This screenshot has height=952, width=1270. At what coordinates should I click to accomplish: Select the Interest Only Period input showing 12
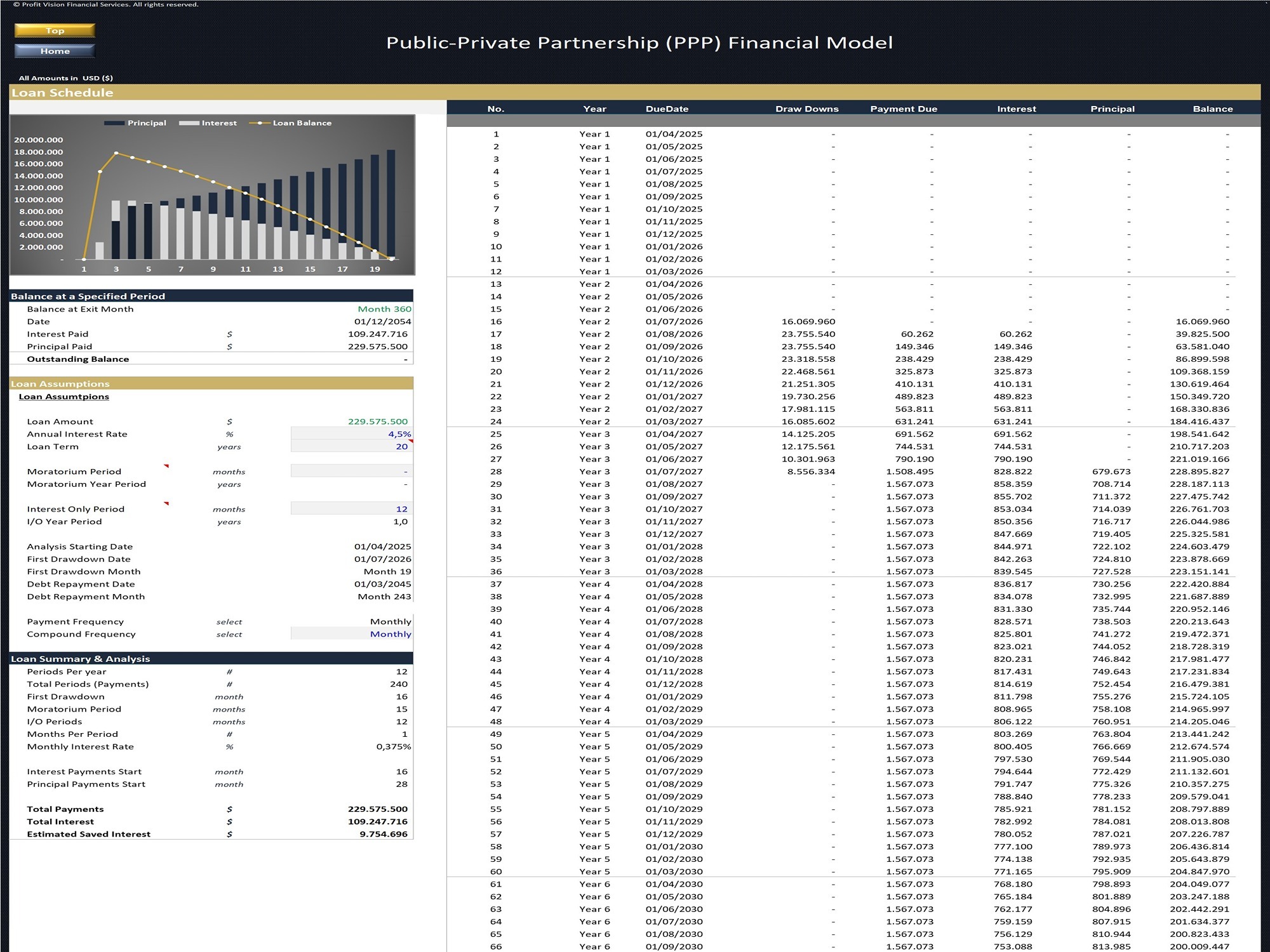click(351, 508)
